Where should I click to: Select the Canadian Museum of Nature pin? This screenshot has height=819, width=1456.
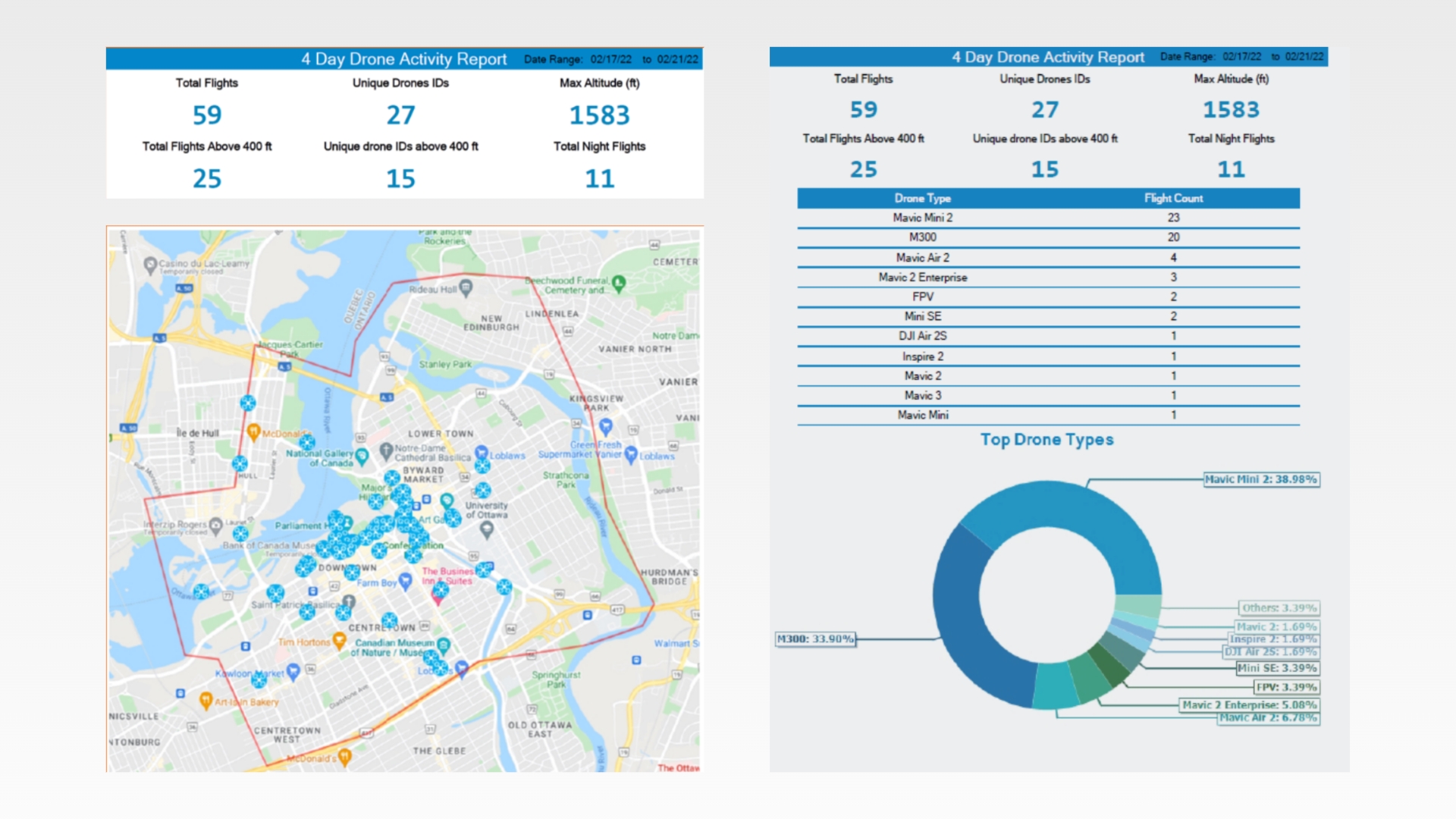(444, 645)
